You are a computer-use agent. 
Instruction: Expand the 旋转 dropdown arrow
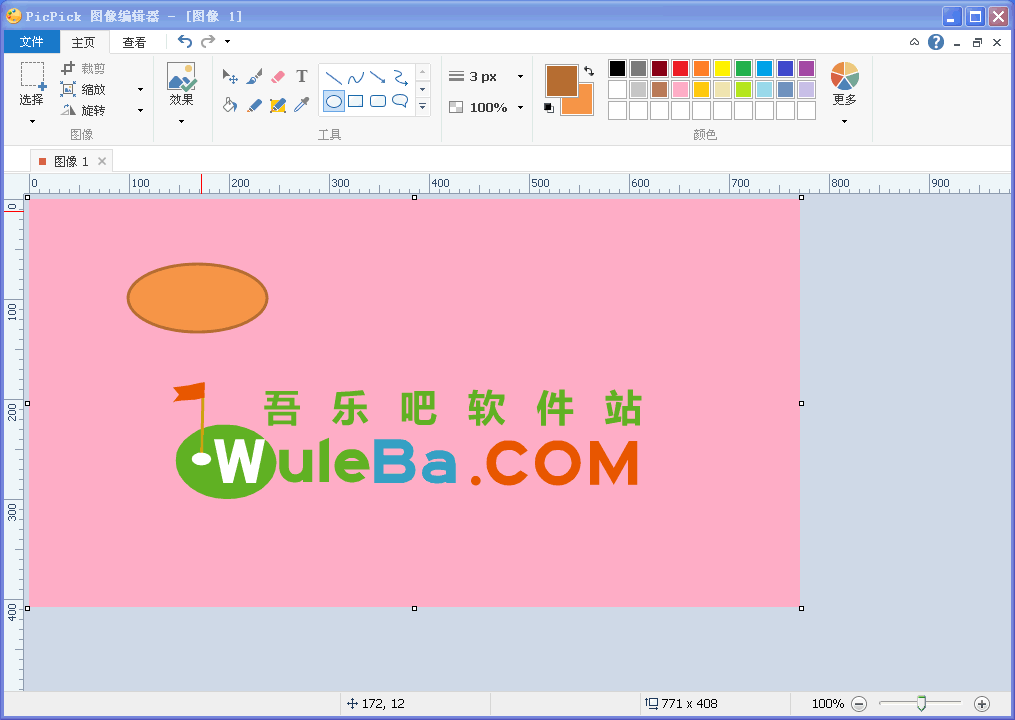pyautogui.click(x=140, y=111)
